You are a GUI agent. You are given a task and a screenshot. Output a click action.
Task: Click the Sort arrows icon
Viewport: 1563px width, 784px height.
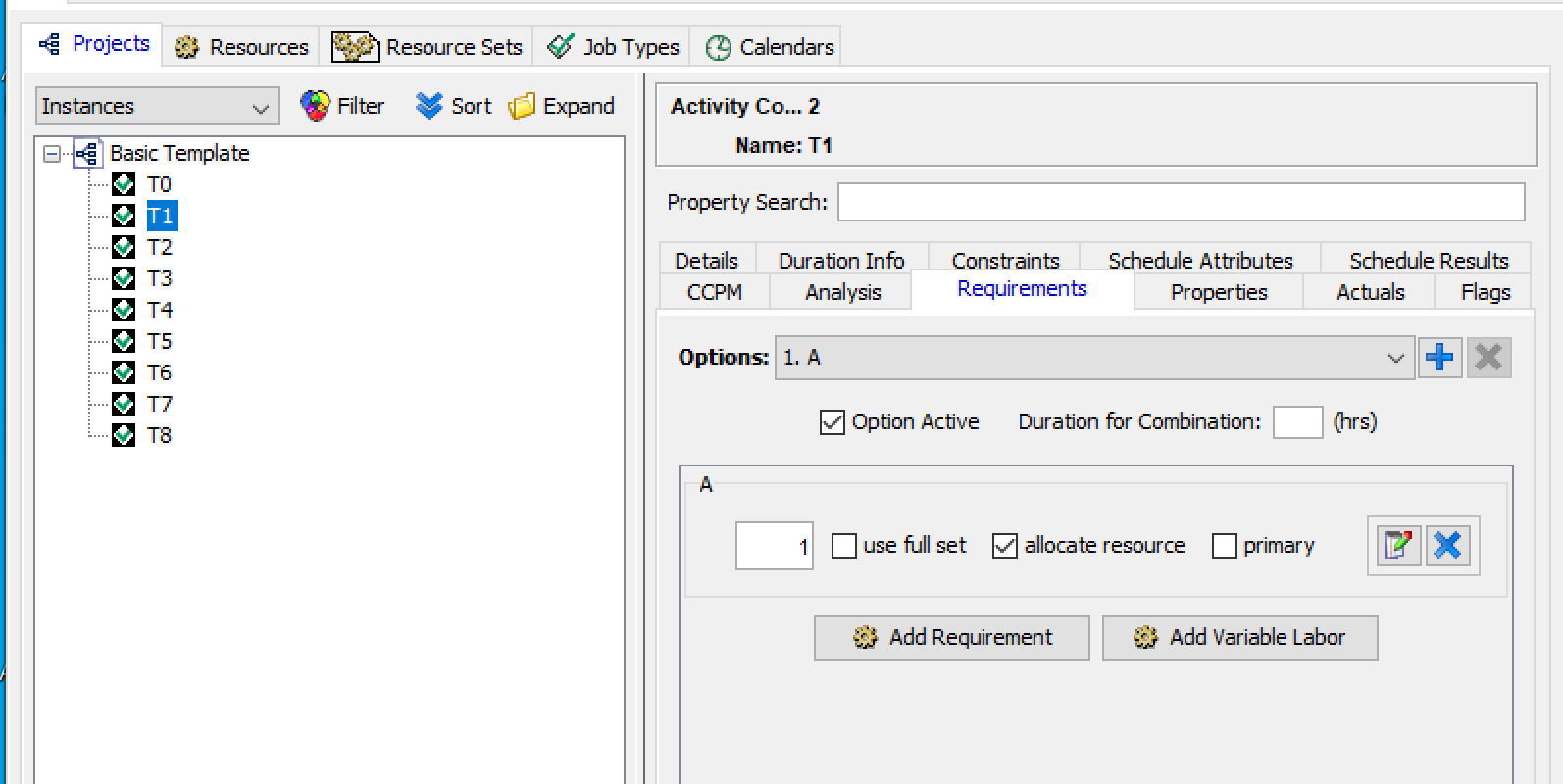click(429, 106)
